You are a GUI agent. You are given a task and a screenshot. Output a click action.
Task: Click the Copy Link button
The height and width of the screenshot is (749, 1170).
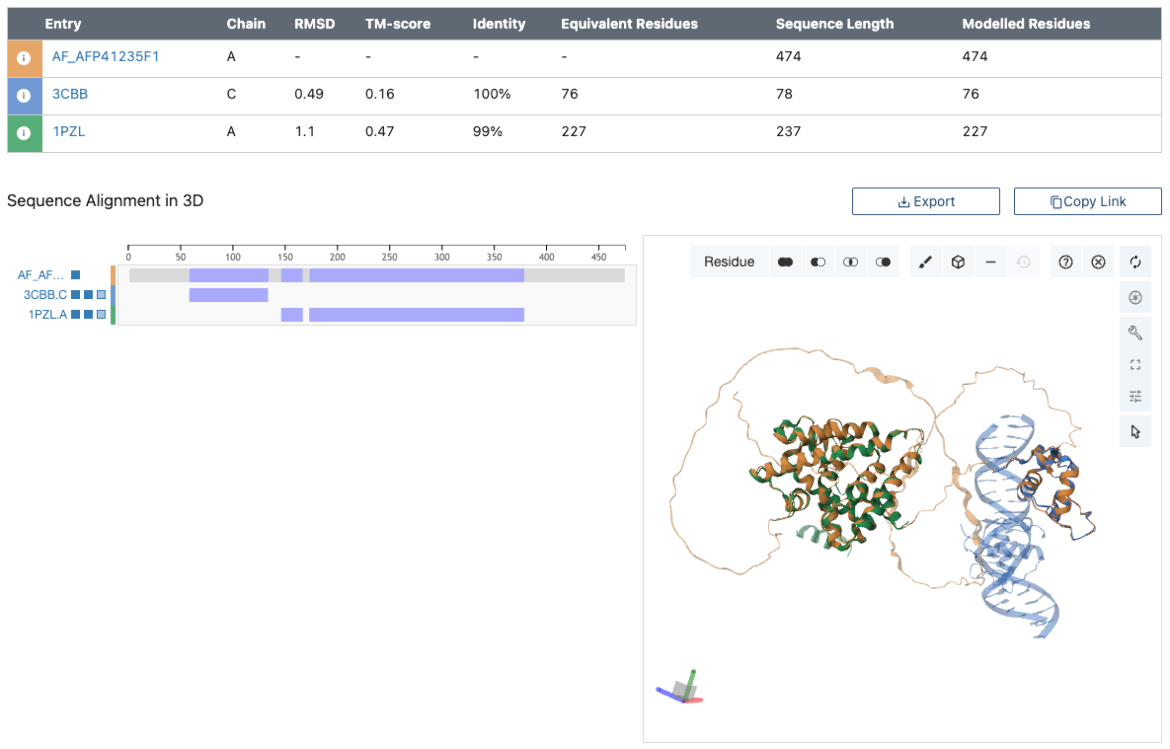pyautogui.click(x=1087, y=201)
